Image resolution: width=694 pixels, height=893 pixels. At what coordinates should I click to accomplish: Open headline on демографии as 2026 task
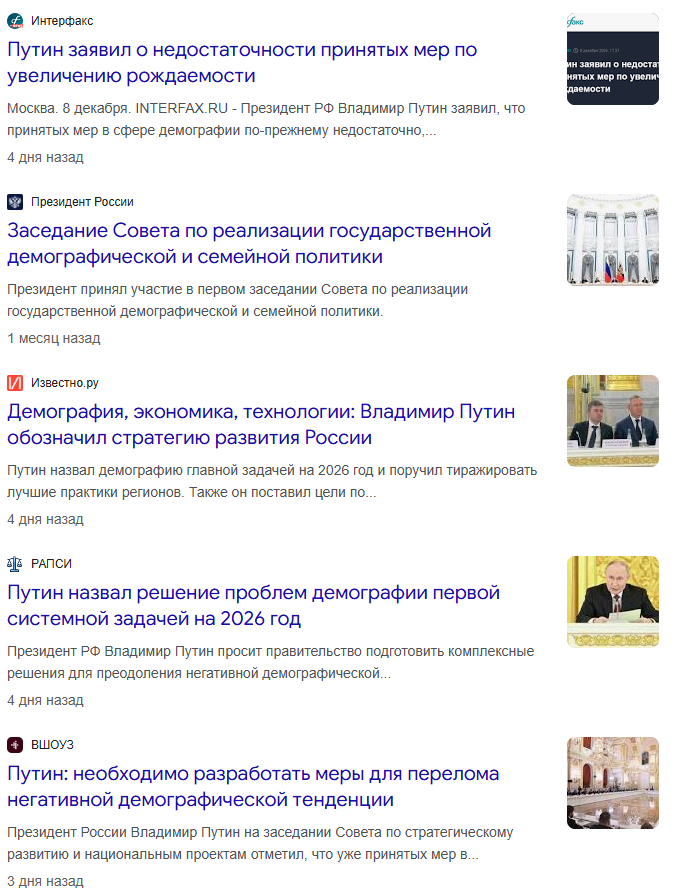(253, 605)
